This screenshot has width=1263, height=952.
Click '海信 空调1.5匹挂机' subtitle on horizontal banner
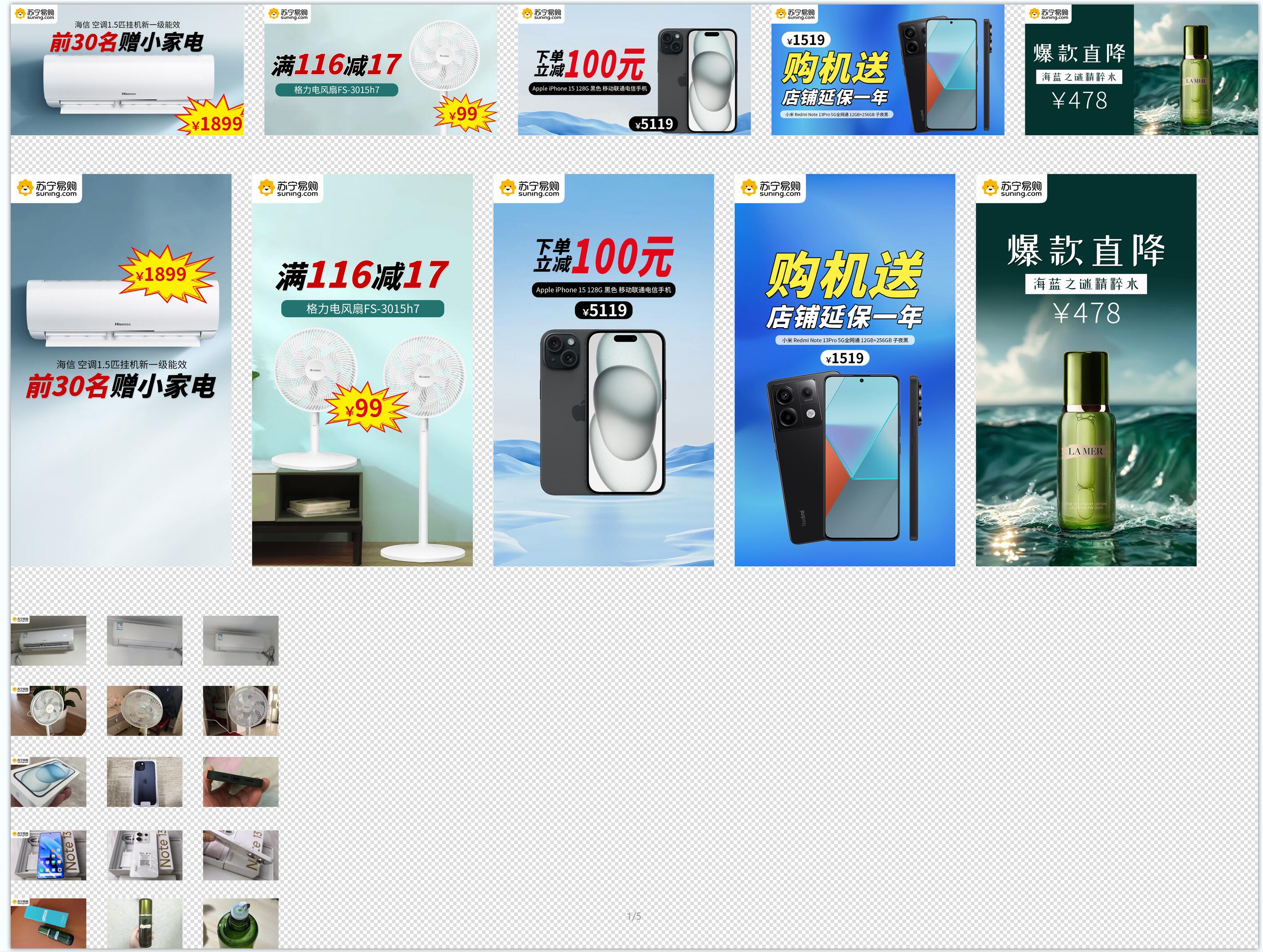127,25
